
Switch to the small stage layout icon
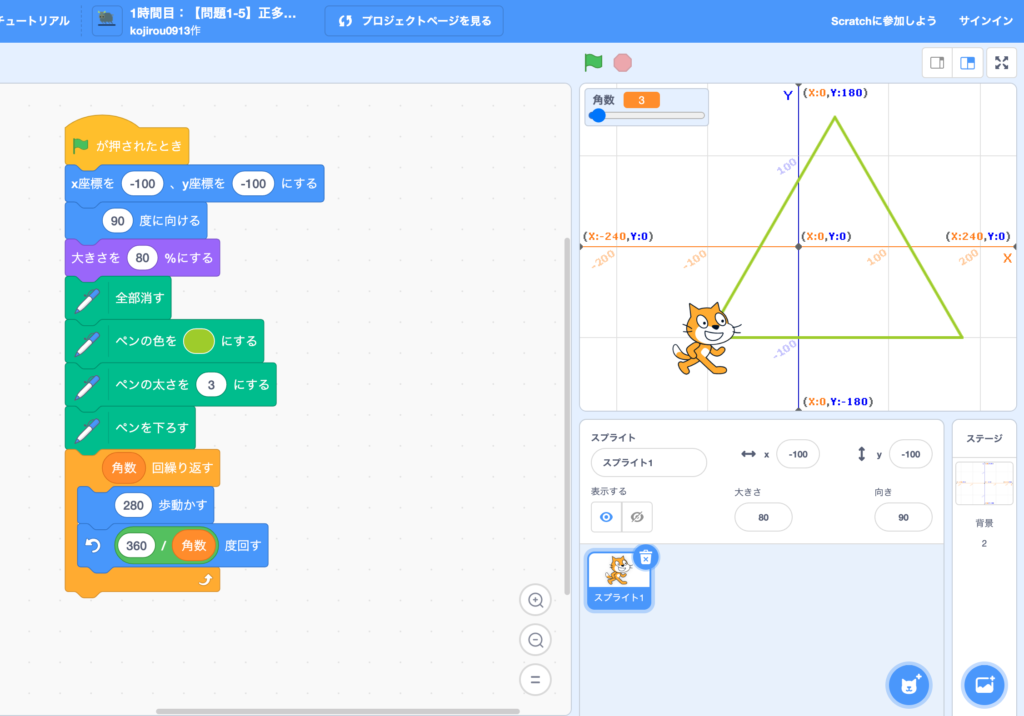point(936,62)
